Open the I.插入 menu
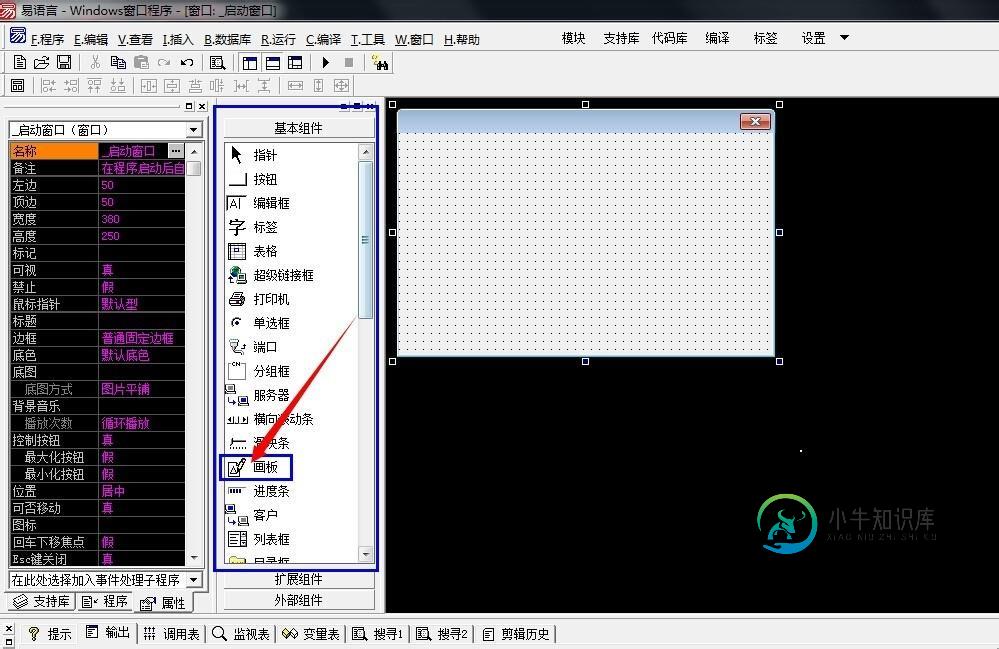This screenshot has height=649, width=999. click(178, 39)
